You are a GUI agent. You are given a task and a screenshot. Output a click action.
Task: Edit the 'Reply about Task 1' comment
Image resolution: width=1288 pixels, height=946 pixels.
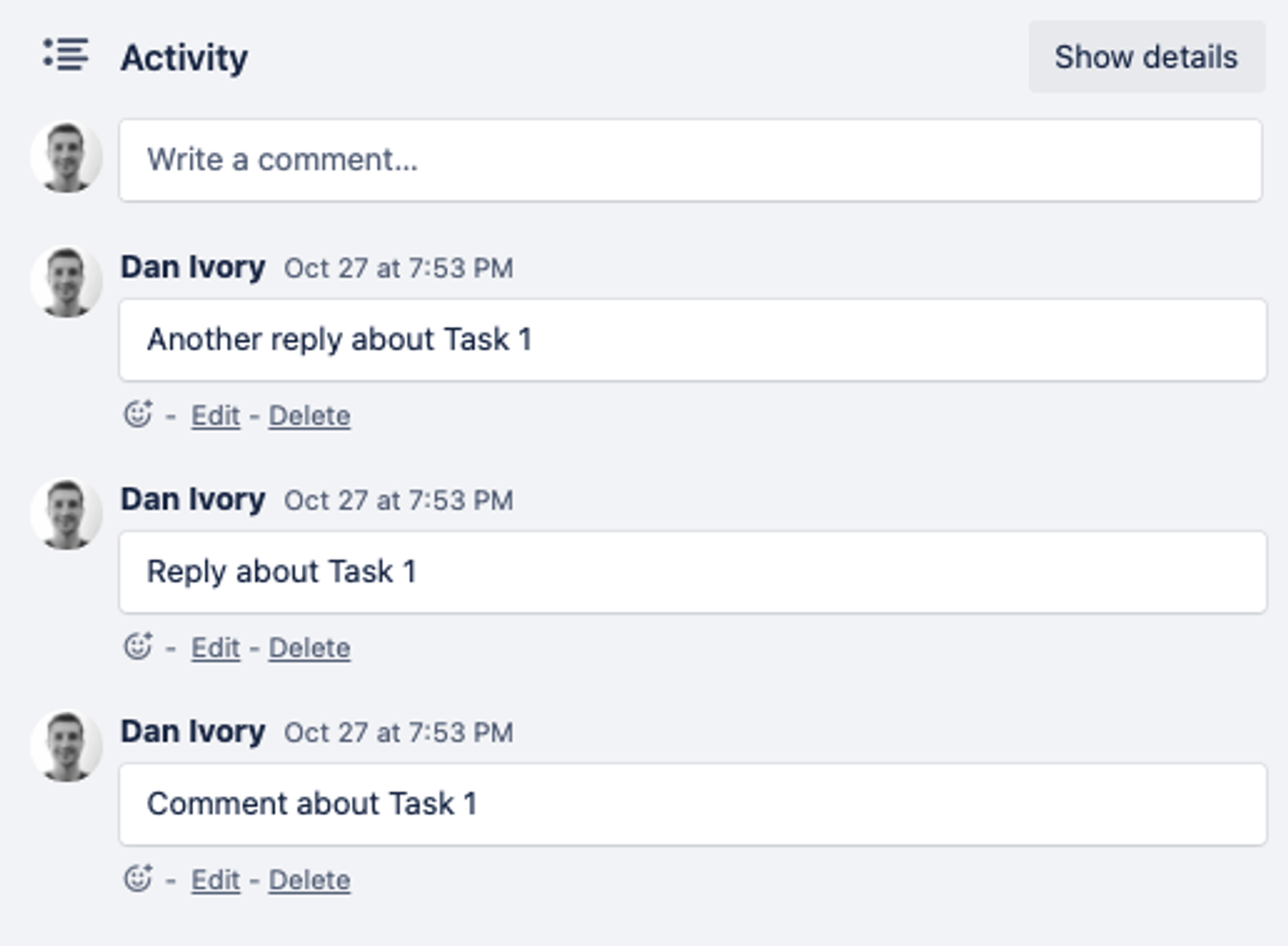215,648
